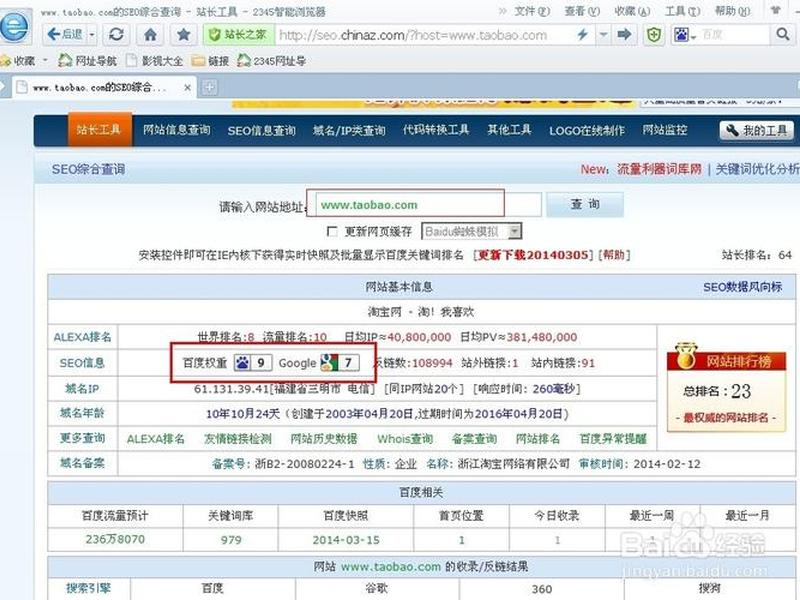Click the Go forward arrow icon
Screen dimensions: 800x600
click(624, 35)
